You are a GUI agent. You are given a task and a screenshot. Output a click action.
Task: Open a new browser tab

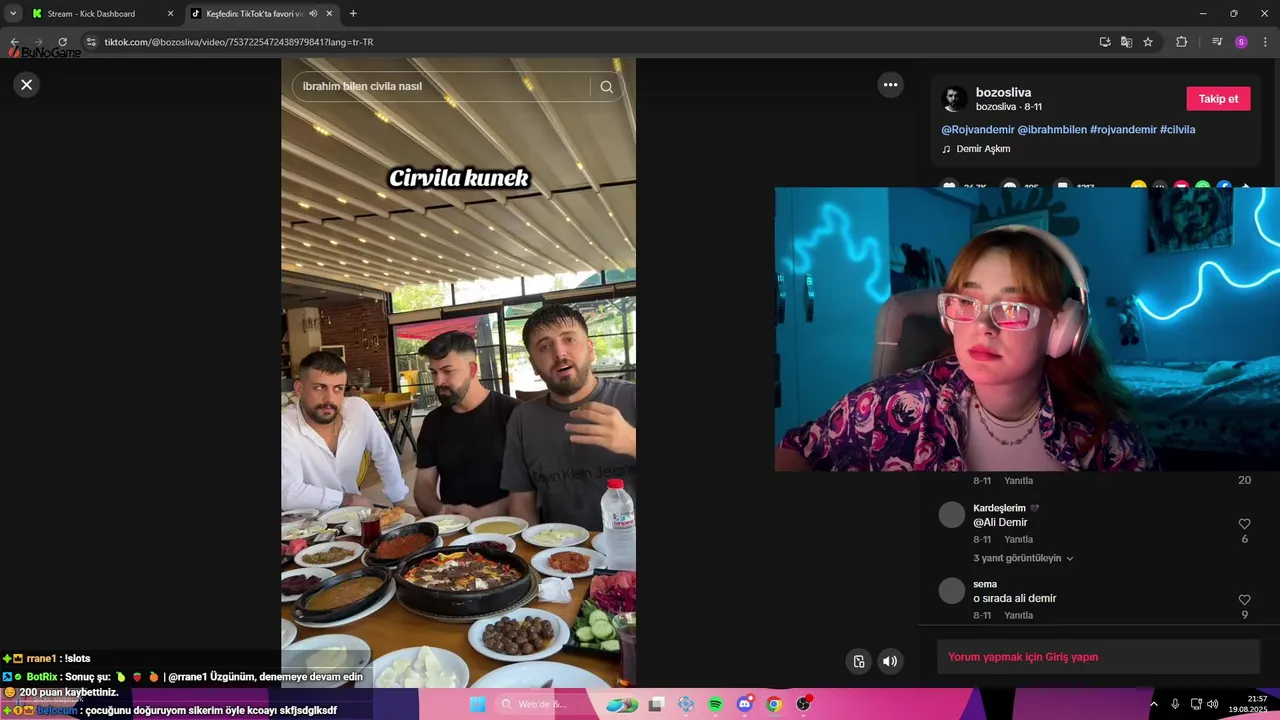(353, 14)
